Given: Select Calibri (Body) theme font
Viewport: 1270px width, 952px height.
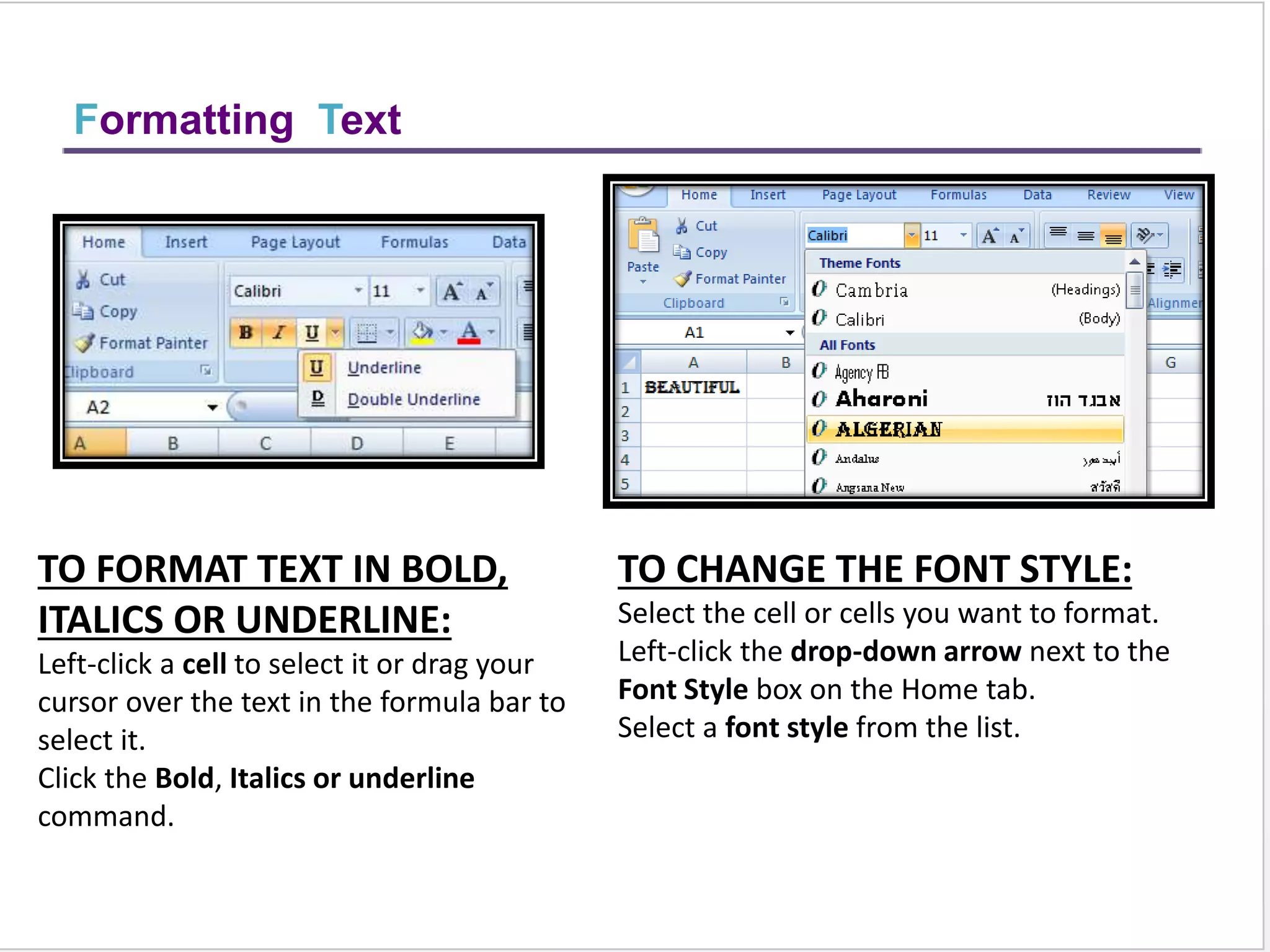Looking at the screenshot, I should tap(966, 319).
